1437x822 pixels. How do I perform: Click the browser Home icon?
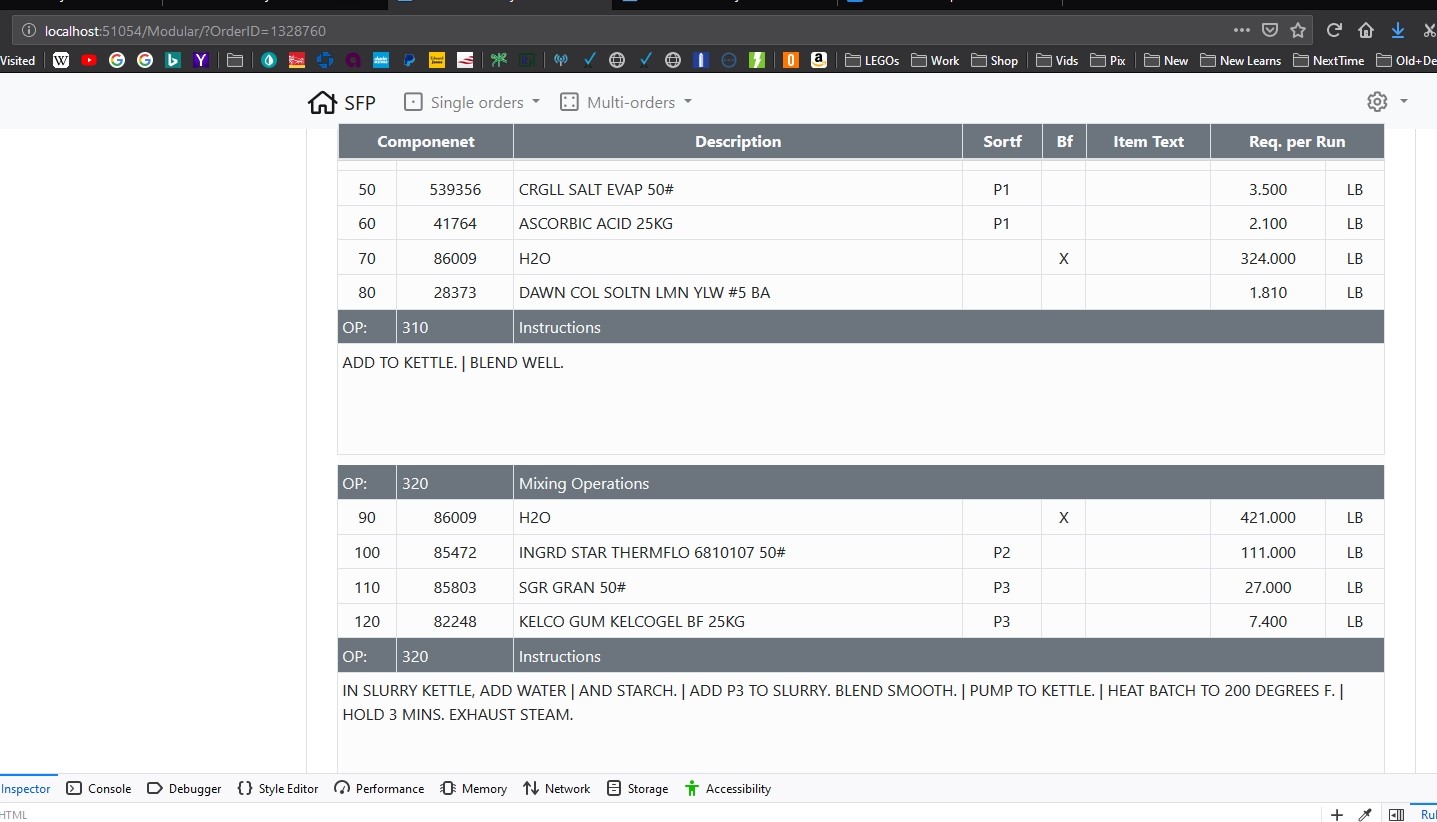(1366, 30)
